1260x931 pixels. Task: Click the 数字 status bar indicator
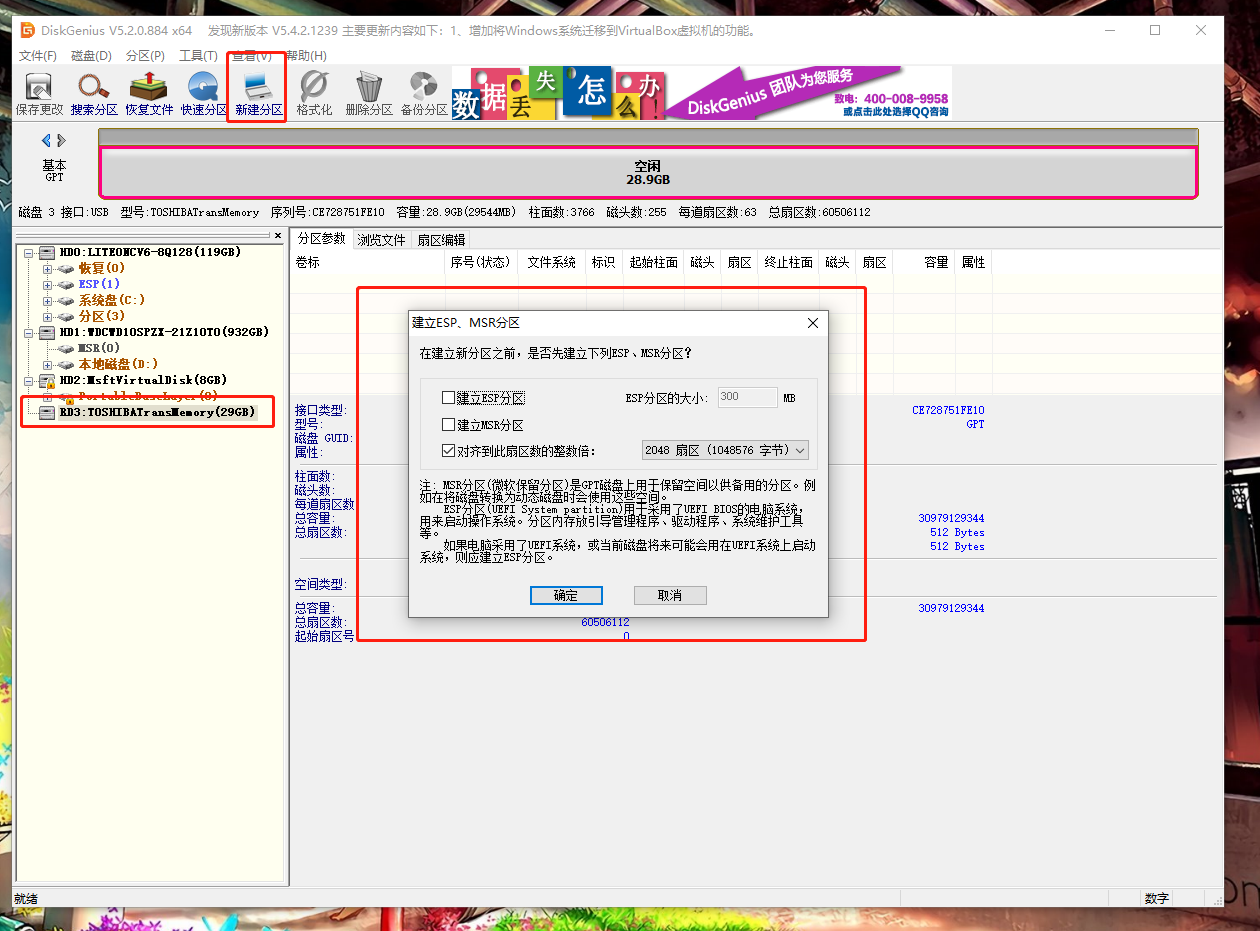click(1157, 898)
